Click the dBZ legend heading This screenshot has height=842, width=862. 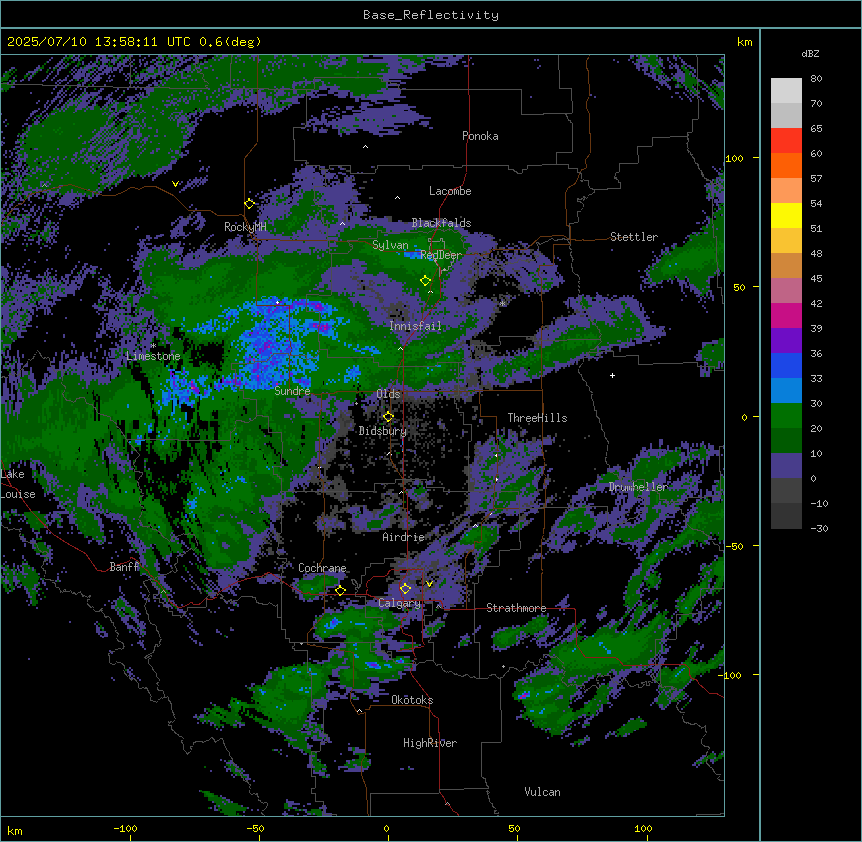click(810, 53)
